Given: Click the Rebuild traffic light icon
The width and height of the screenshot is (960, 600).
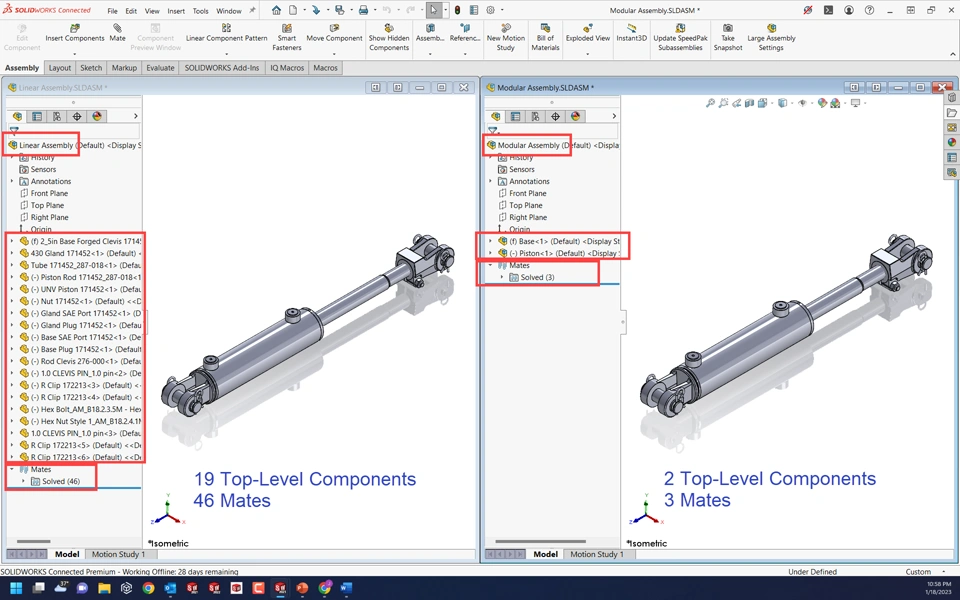Looking at the screenshot, I should 457,10.
